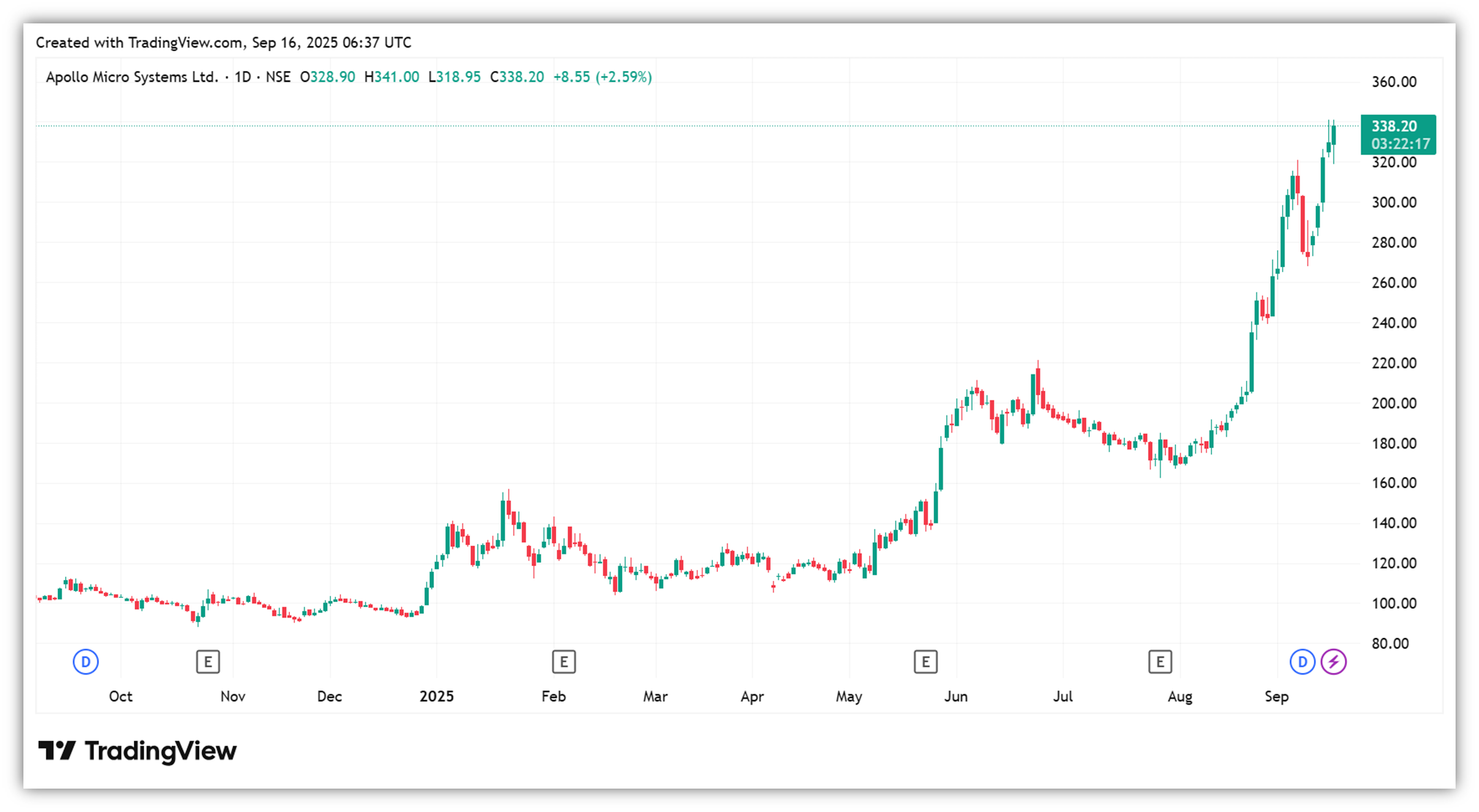Click the "Created with TradingView.com" text
1479x812 pixels.
pyautogui.click(x=139, y=42)
